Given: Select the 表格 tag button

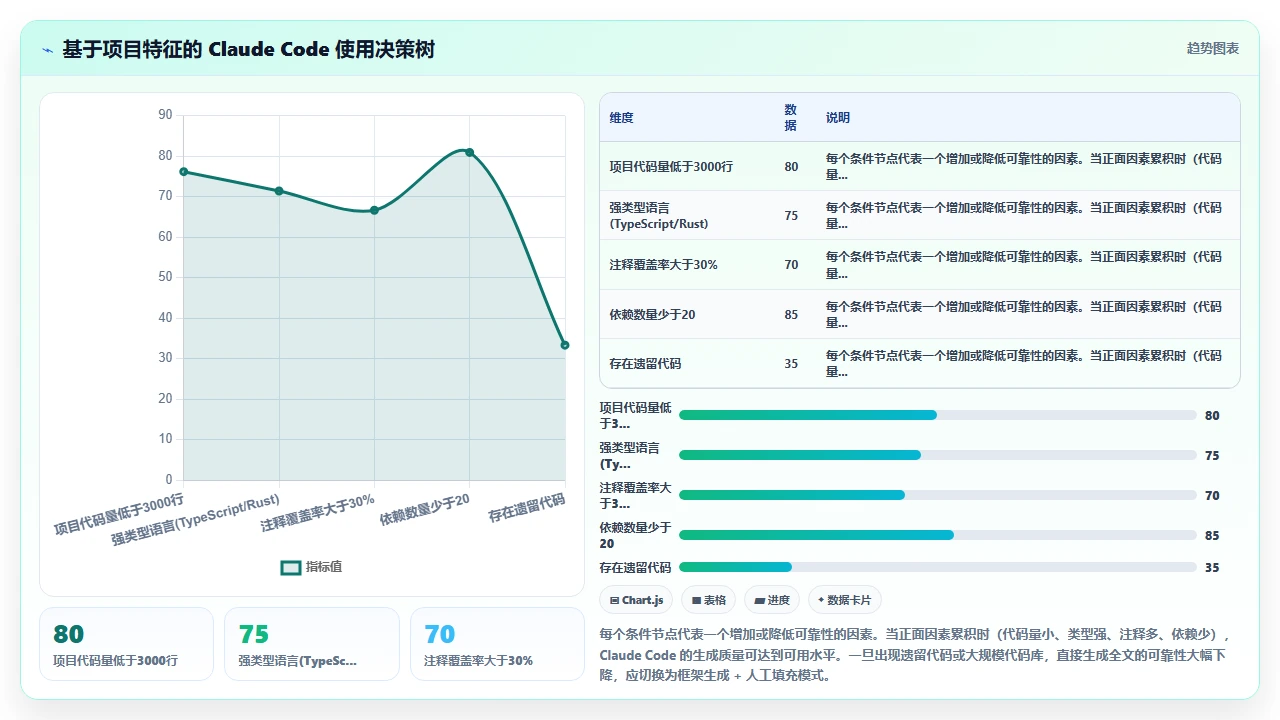Looking at the screenshot, I should [x=708, y=600].
